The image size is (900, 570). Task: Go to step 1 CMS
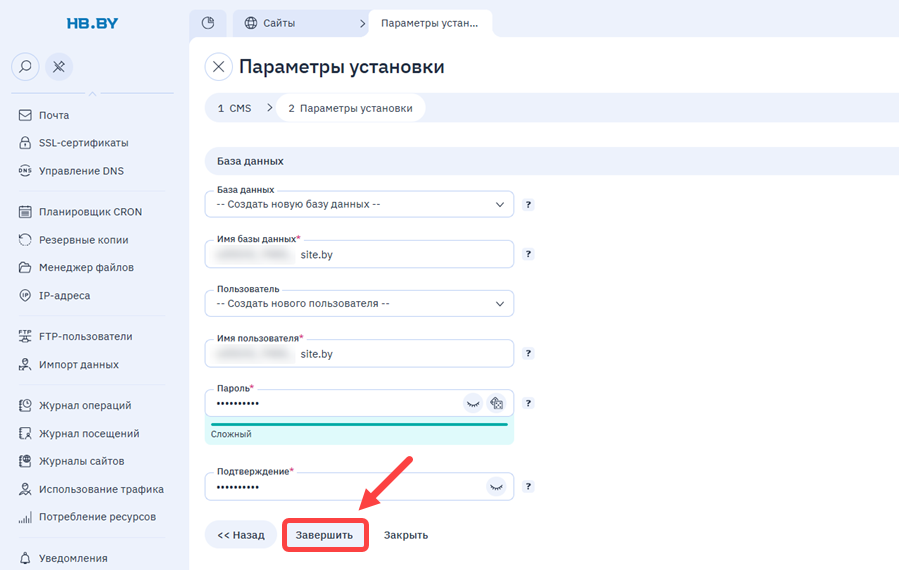[x=235, y=108]
